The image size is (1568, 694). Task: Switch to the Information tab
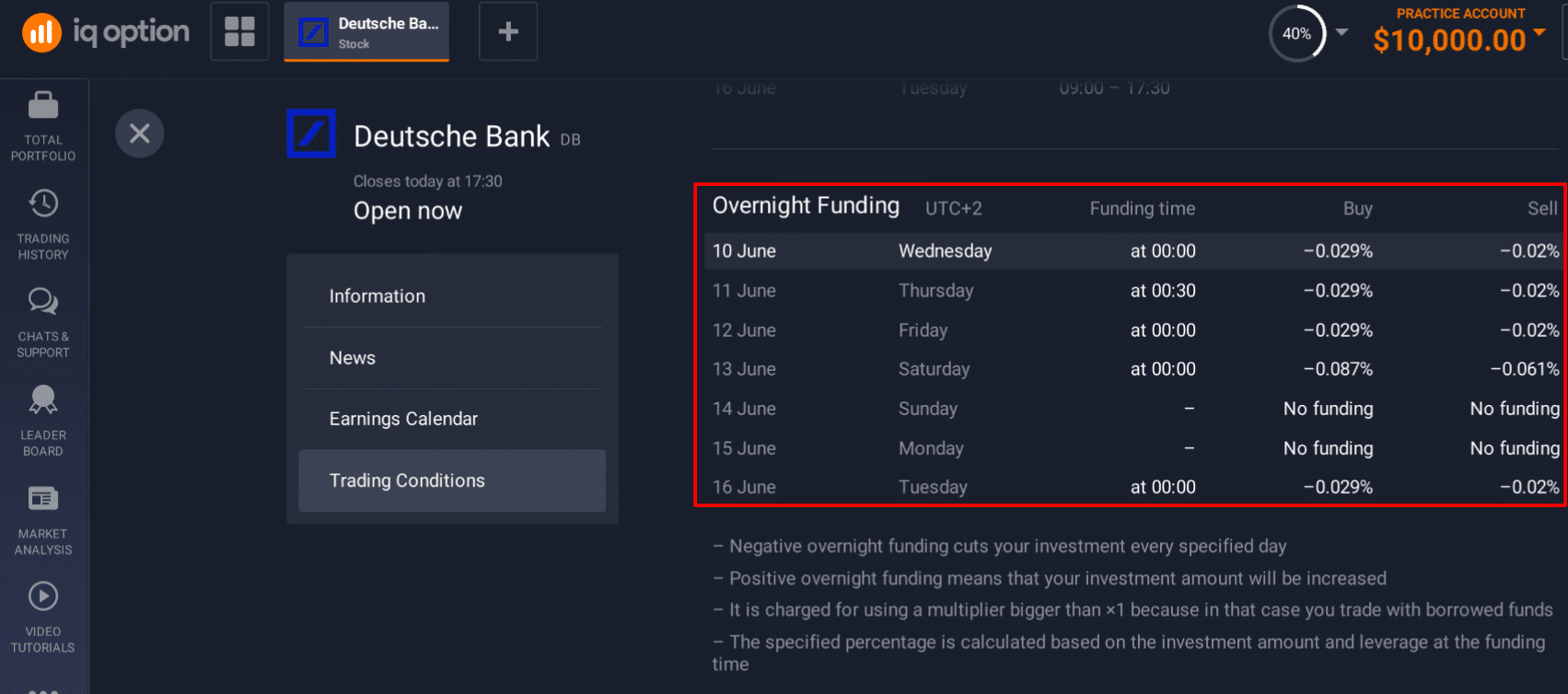point(377,295)
